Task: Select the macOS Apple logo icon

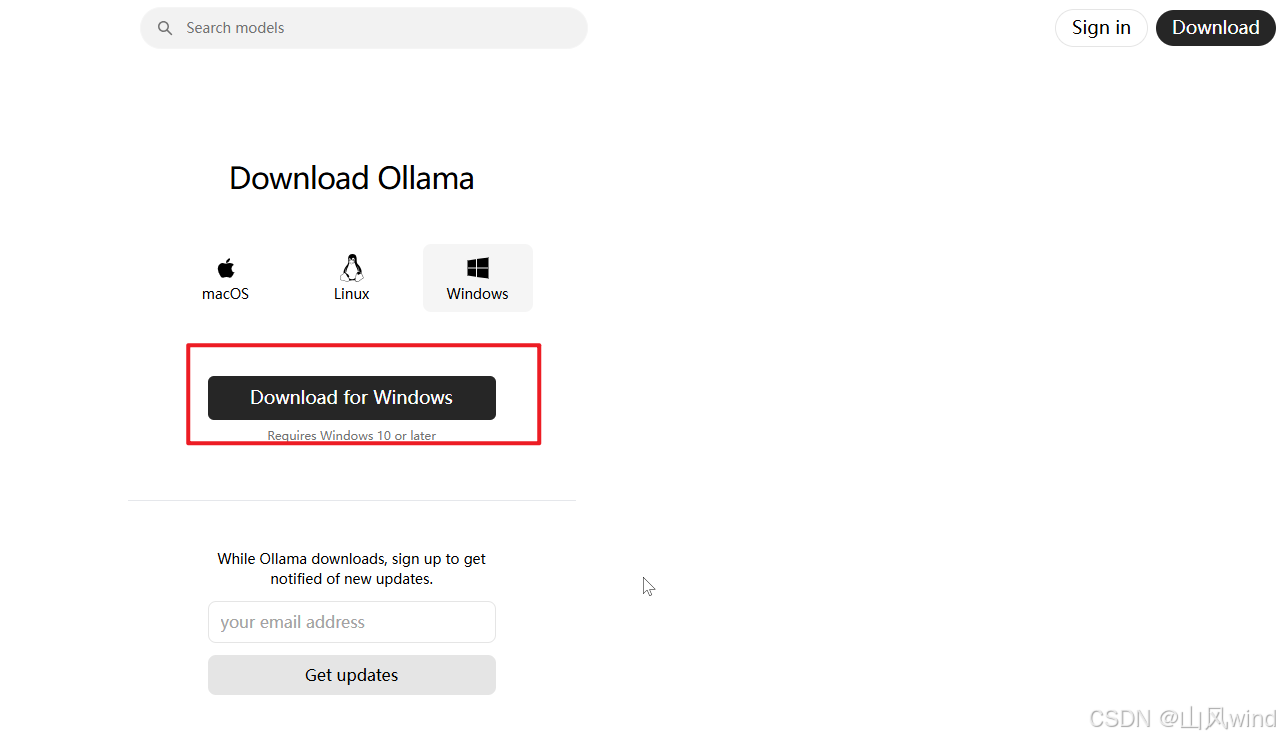Action: tap(226, 268)
